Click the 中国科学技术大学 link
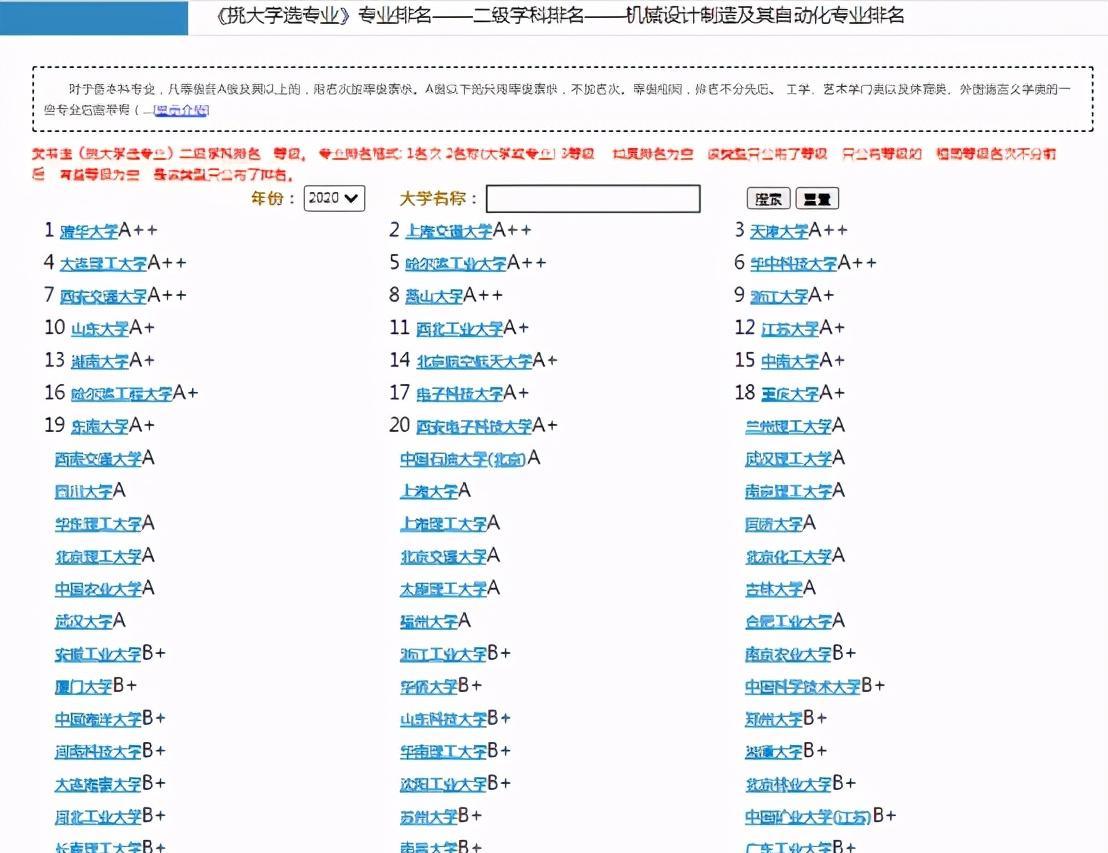This screenshot has width=1108, height=853. click(x=803, y=686)
